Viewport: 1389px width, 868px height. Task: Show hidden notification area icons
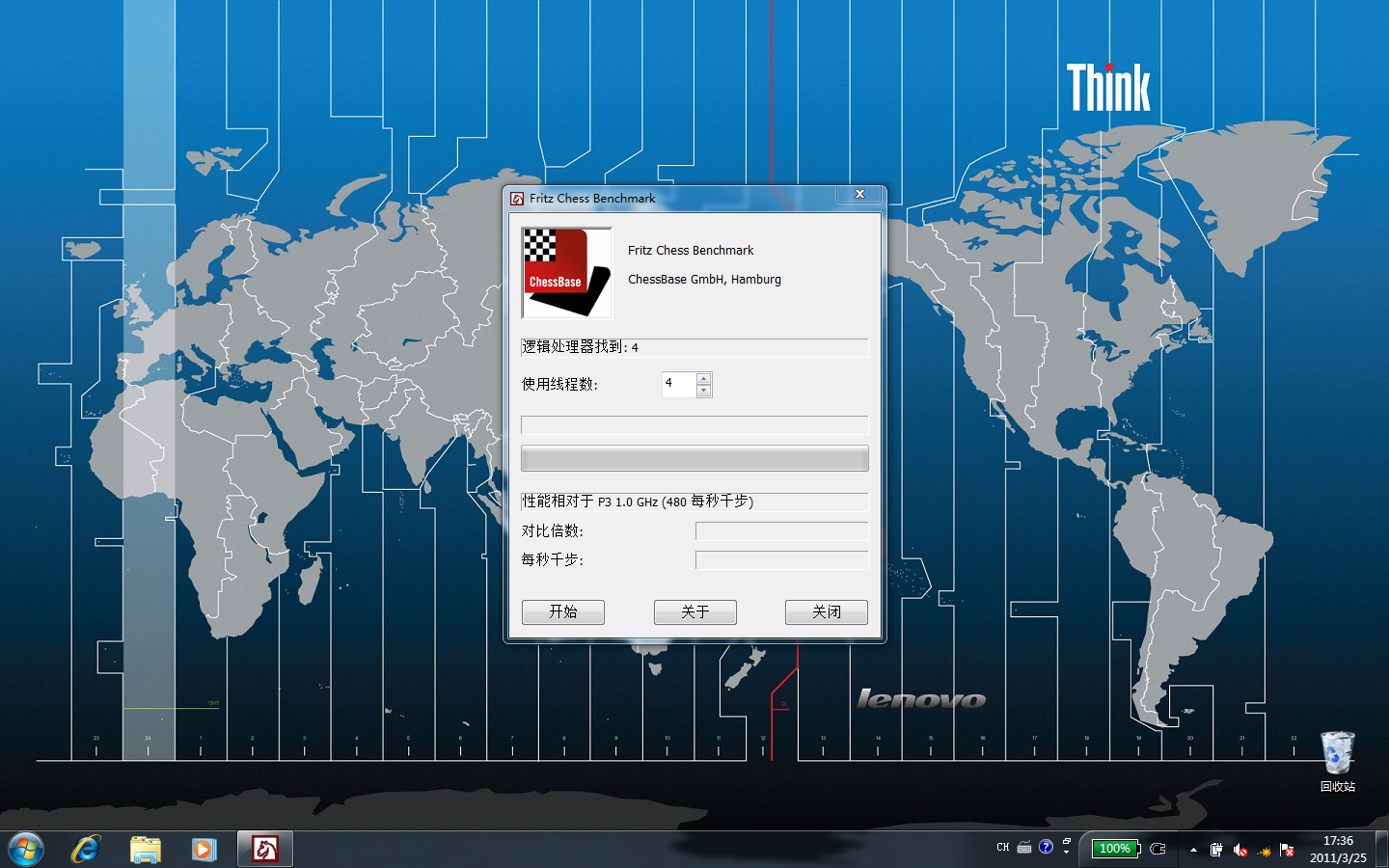pos(1193,850)
